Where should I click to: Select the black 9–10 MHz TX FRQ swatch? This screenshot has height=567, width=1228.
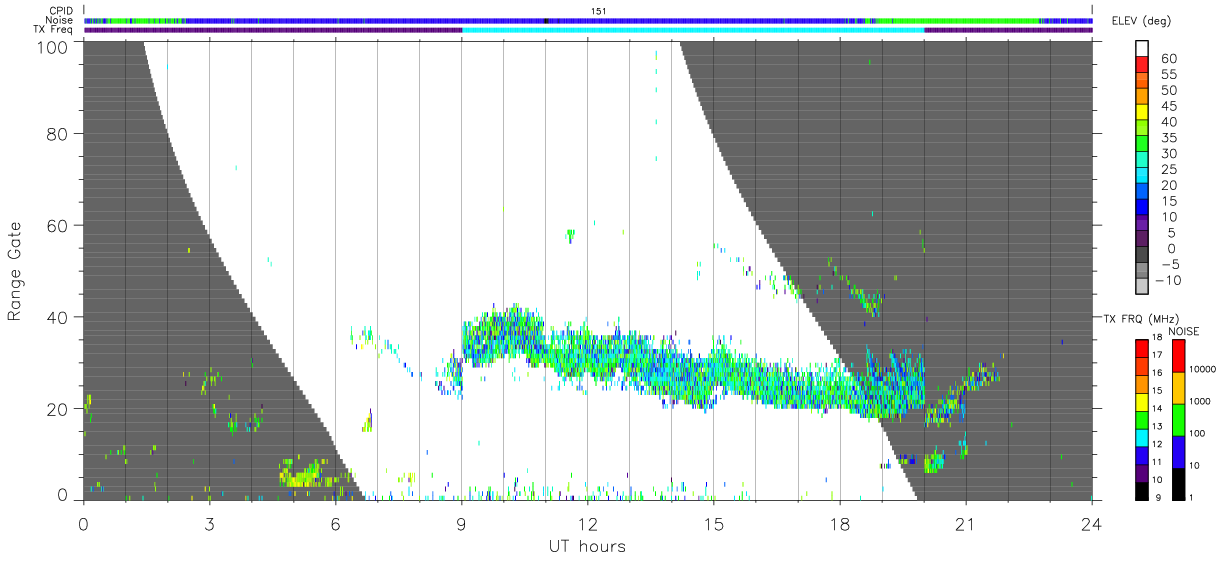click(x=1142, y=490)
